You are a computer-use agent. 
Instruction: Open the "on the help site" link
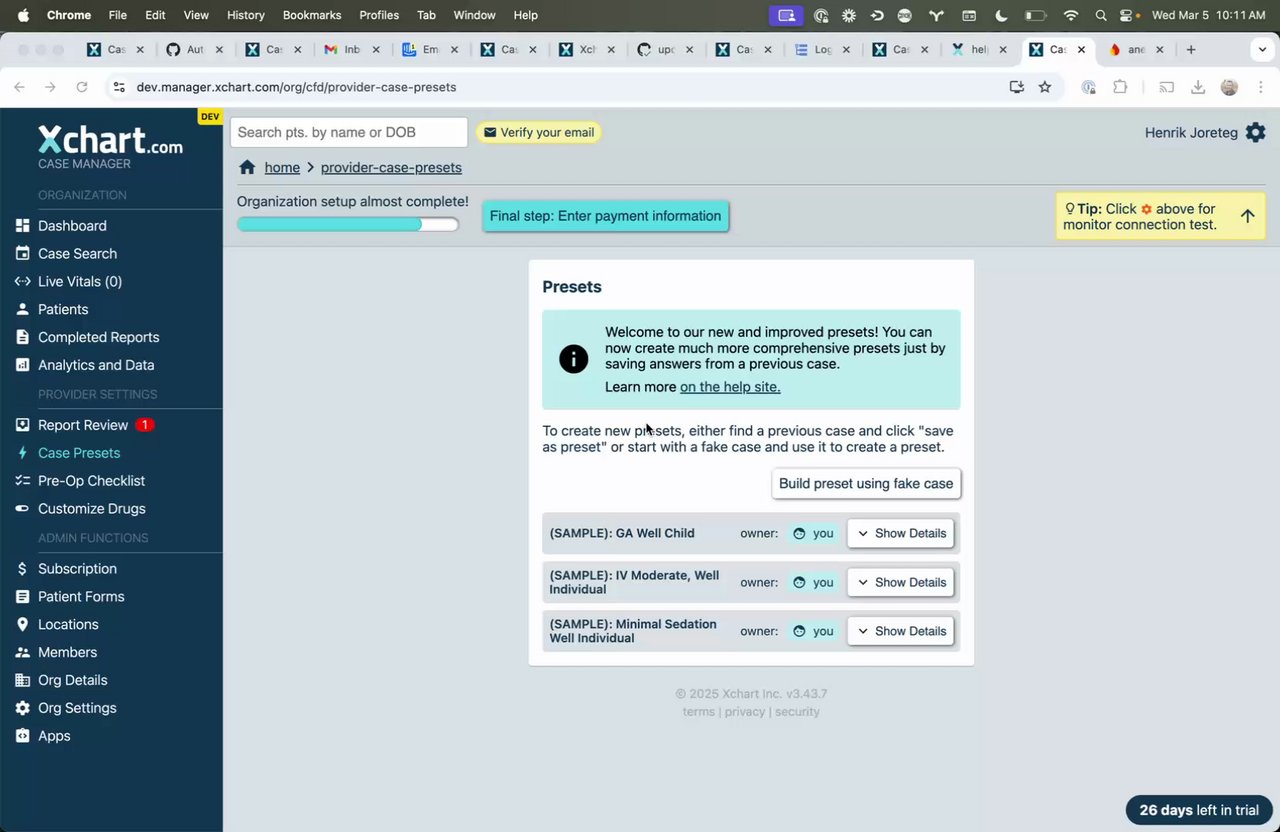point(730,387)
